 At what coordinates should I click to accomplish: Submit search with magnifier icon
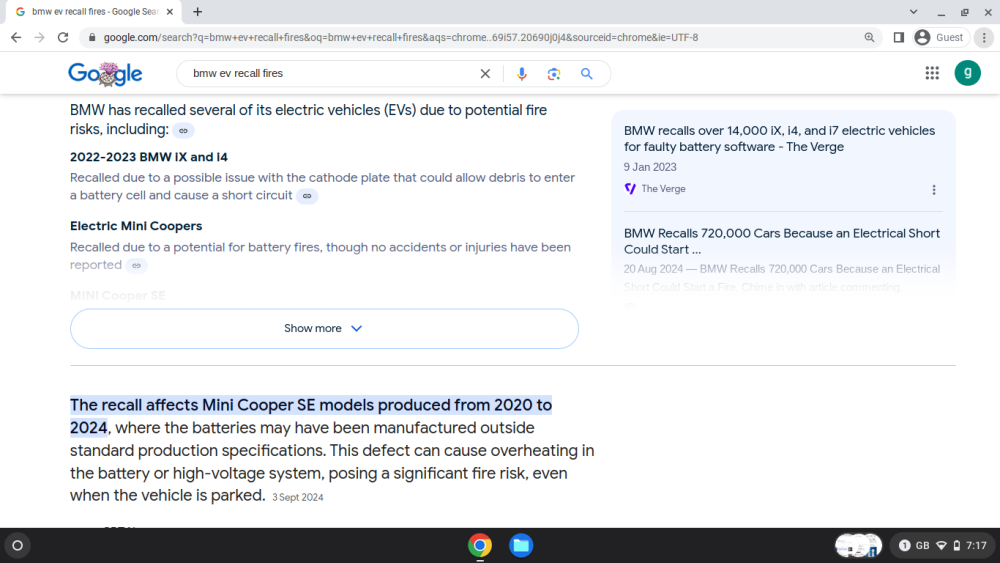coord(587,74)
